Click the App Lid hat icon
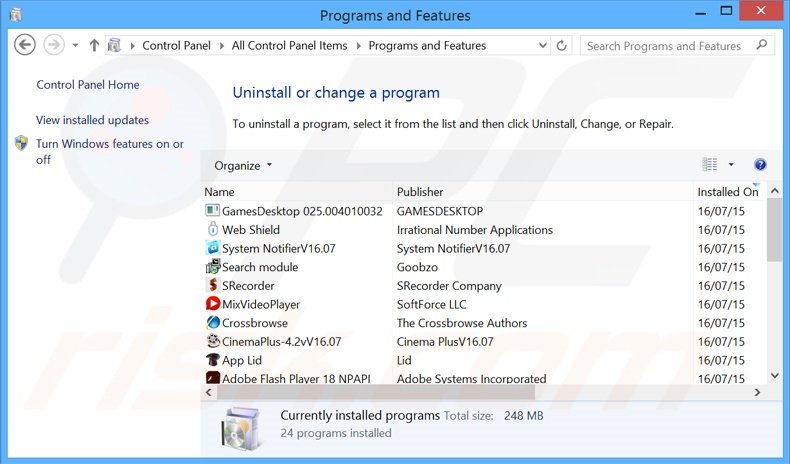 click(x=212, y=360)
